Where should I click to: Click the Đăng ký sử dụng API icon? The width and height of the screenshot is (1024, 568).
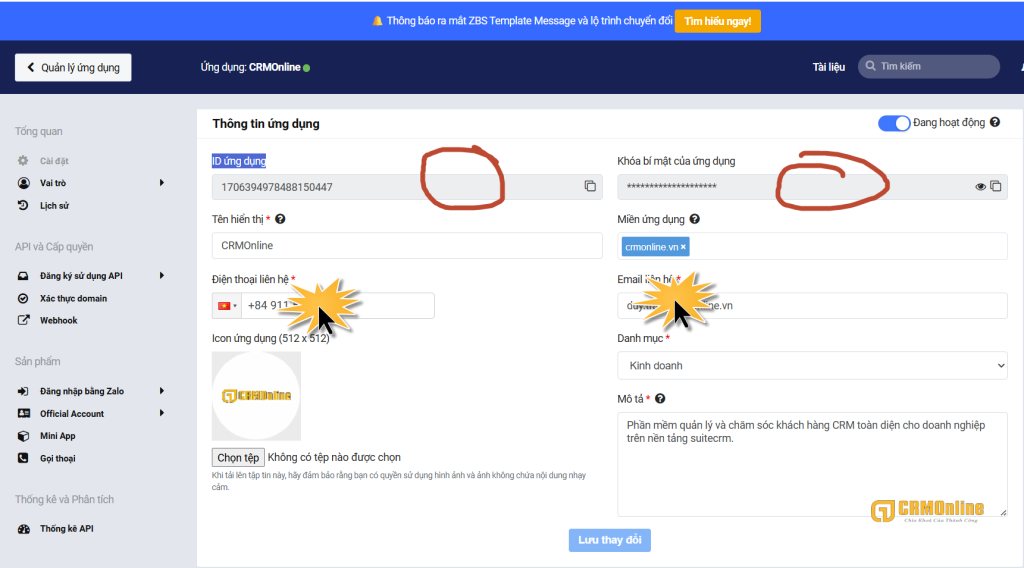click(x=23, y=276)
